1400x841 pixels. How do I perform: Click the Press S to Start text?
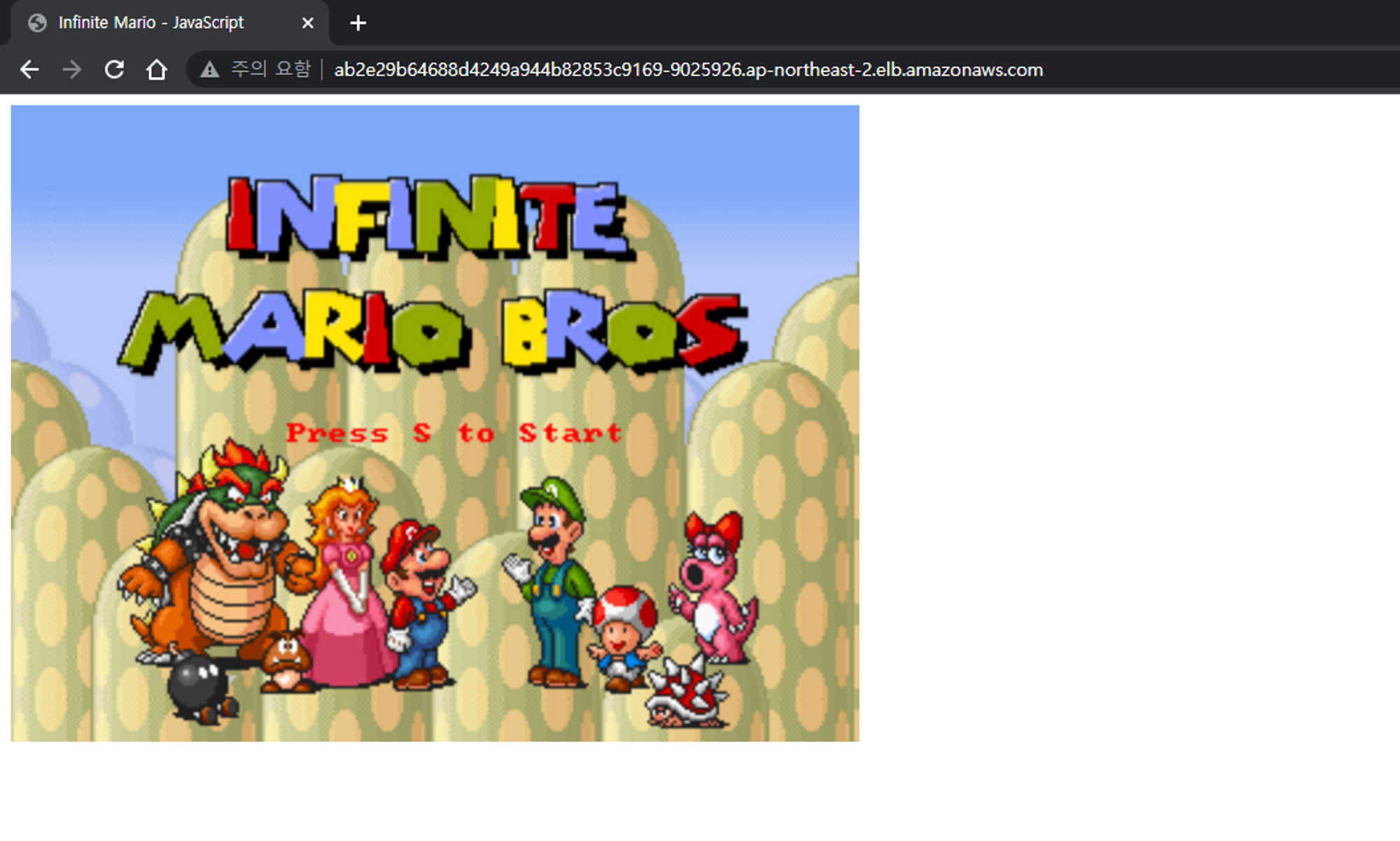tap(454, 433)
